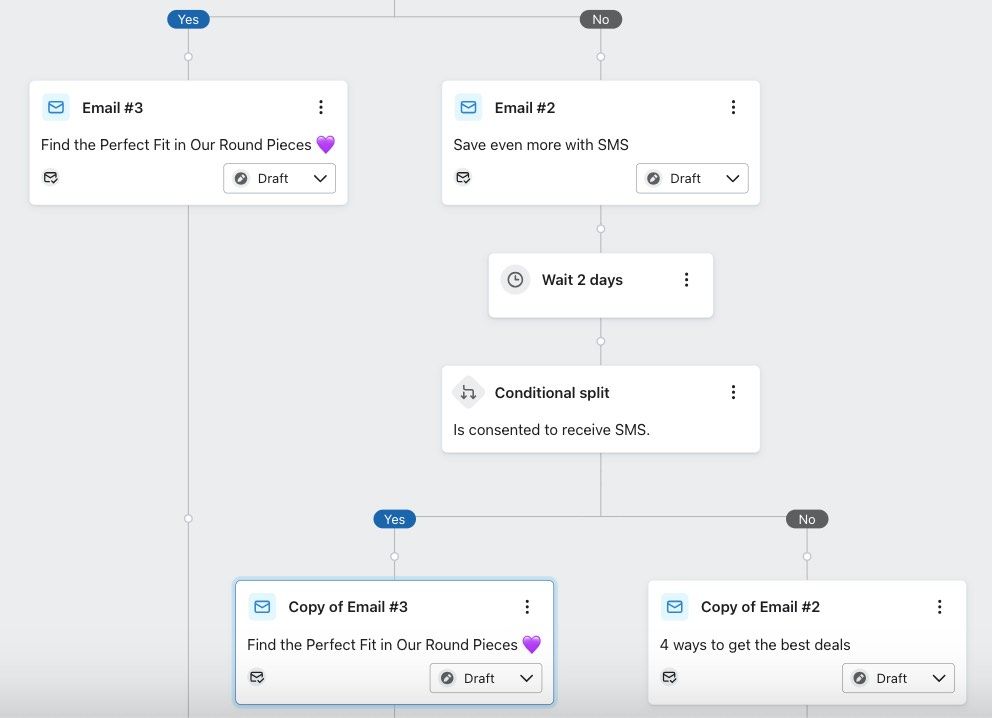Image resolution: width=992 pixels, height=718 pixels.
Task: Click the Yes branch label below Conditional split
Action: pyautogui.click(x=394, y=519)
